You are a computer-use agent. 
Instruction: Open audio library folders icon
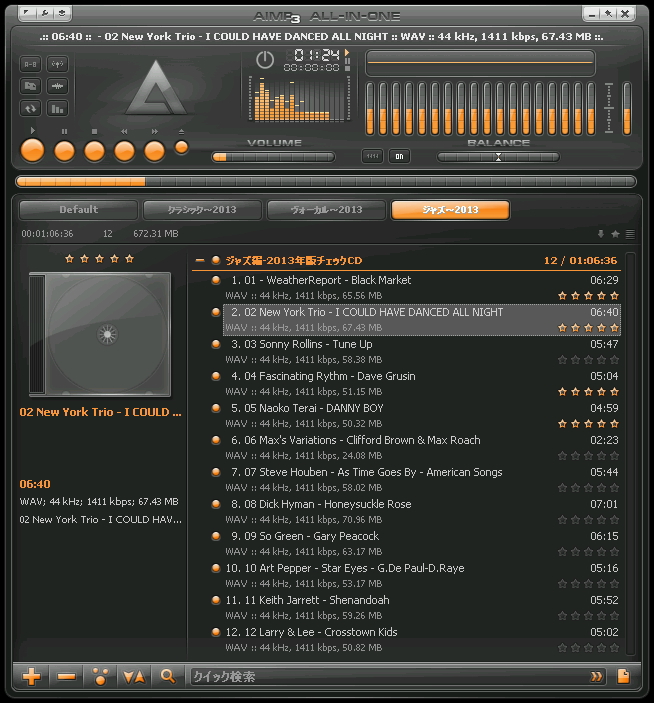(30, 86)
